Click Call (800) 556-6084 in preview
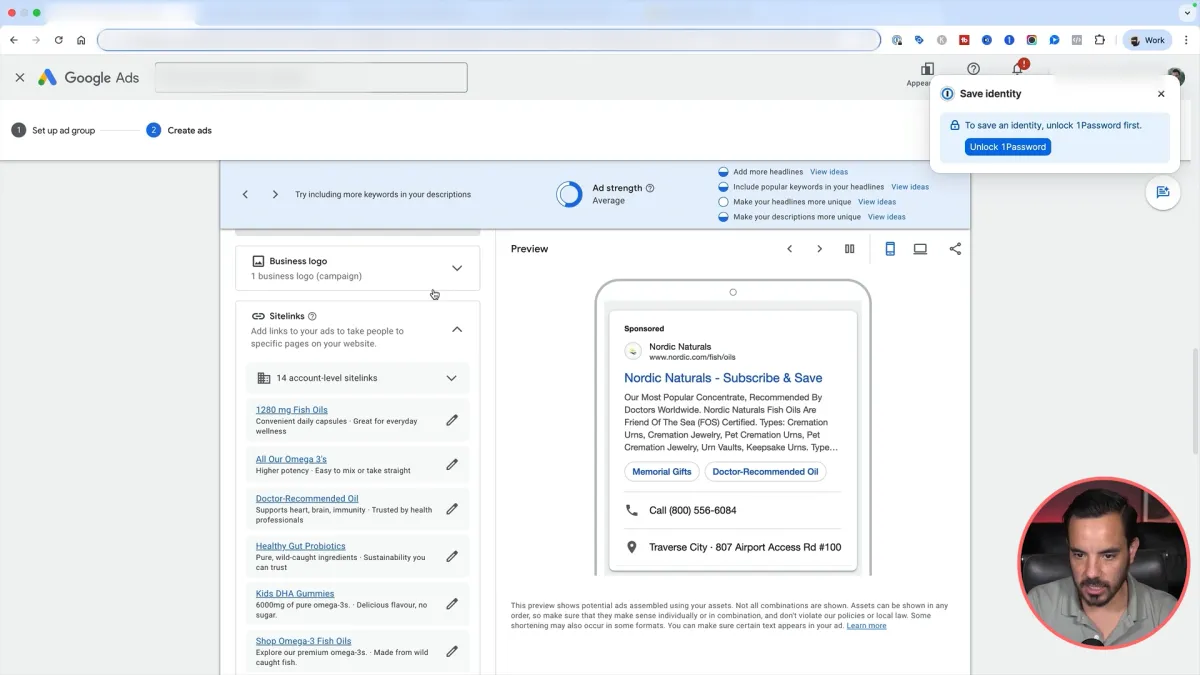The width and height of the screenshot is (1200, 675). pyautogui.click(x=692, y=510)
